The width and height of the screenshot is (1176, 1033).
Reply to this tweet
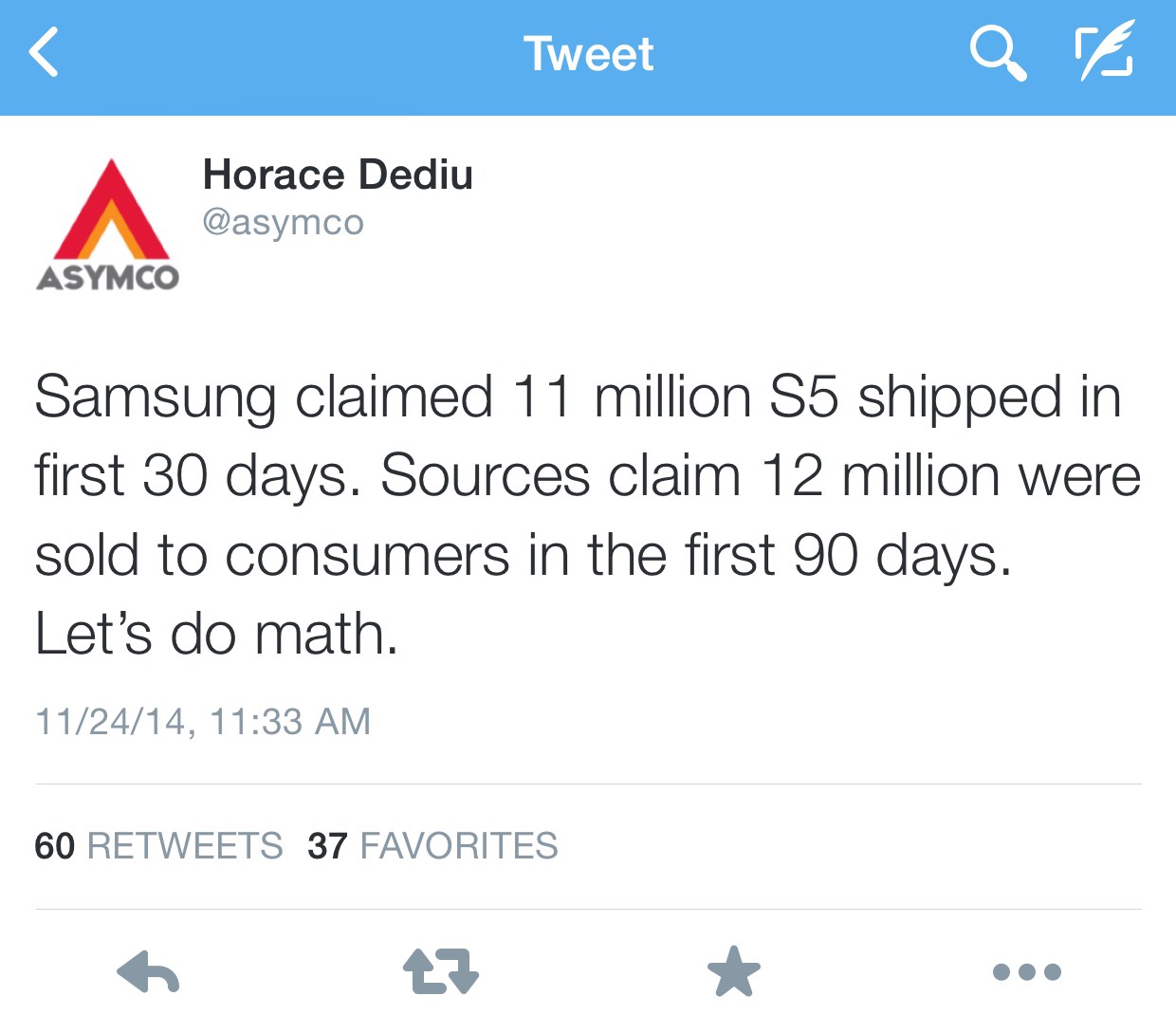pyautogui.click(x=148, y=972)
